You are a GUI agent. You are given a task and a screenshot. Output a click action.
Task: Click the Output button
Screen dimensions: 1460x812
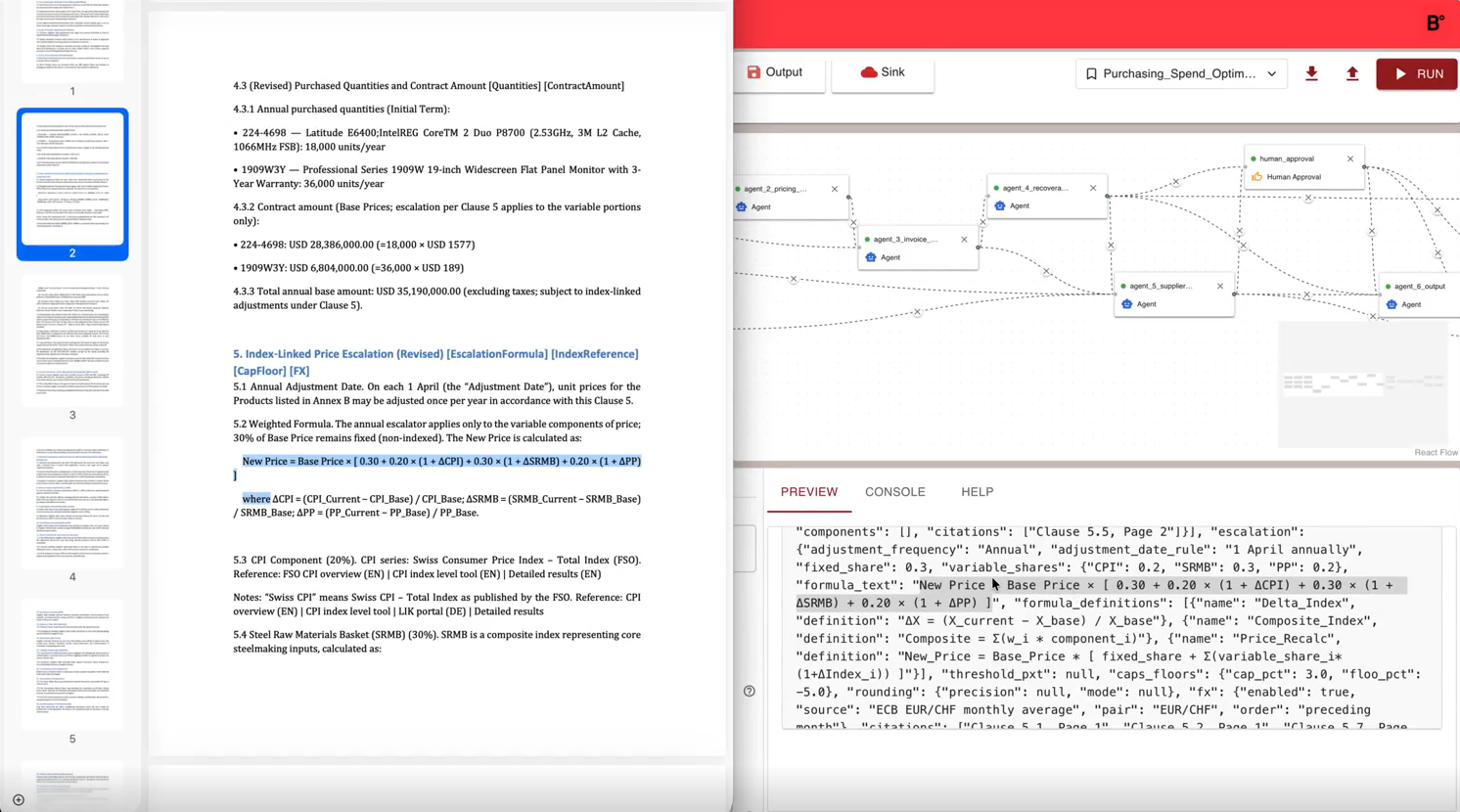[x=775, y=73]
